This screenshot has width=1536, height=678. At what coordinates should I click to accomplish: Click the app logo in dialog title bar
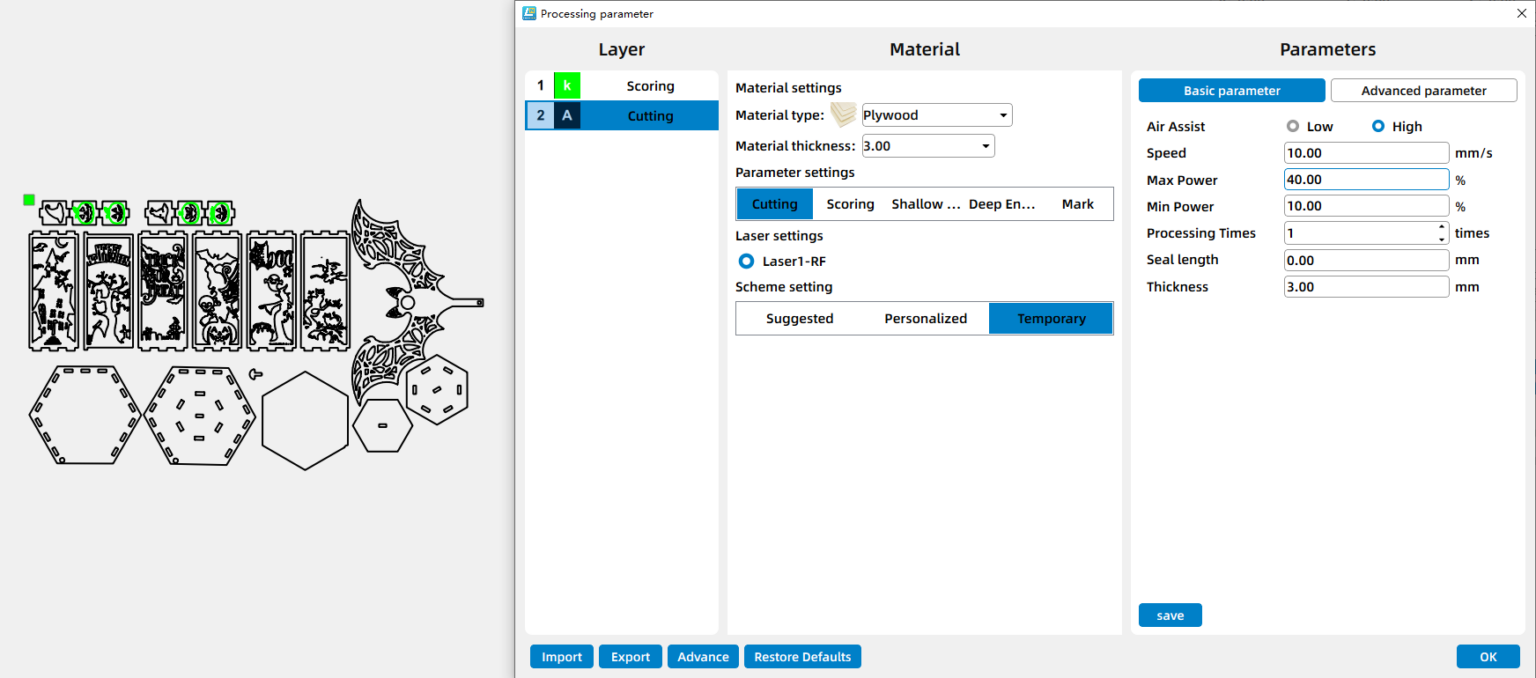[529, 14]
